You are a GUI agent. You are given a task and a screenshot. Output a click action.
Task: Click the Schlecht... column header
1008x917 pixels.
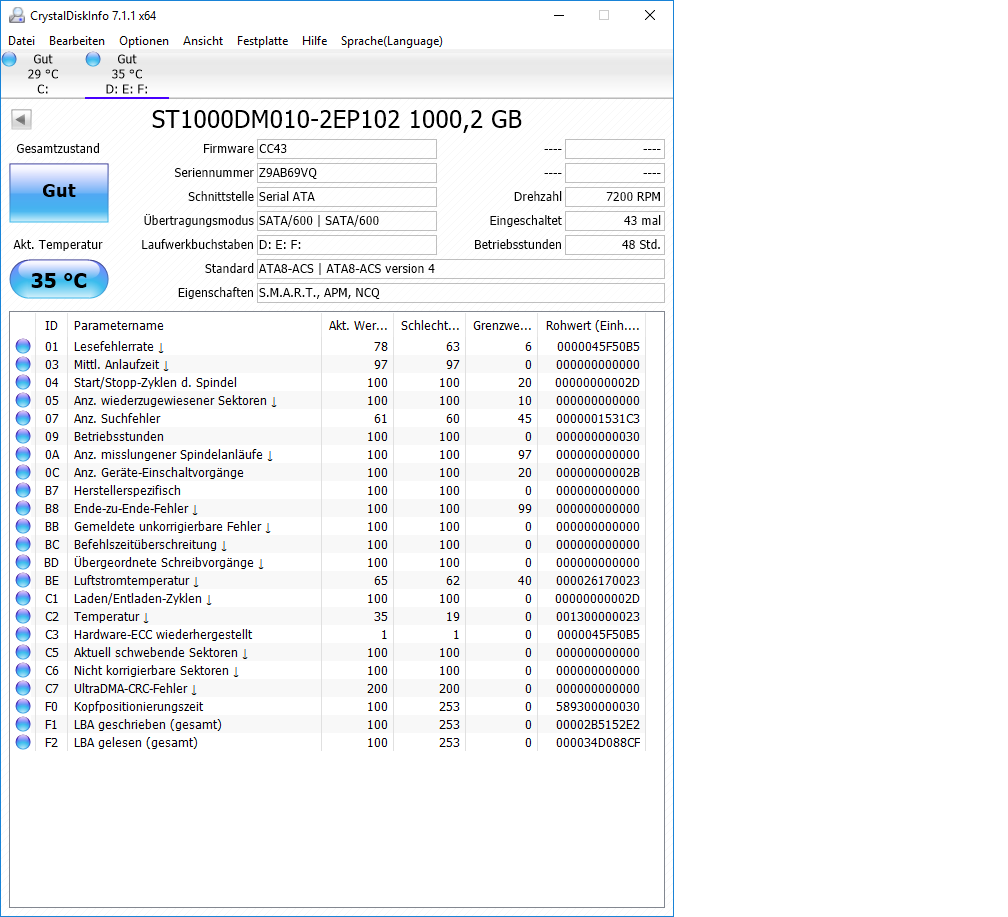click(429, 325)
